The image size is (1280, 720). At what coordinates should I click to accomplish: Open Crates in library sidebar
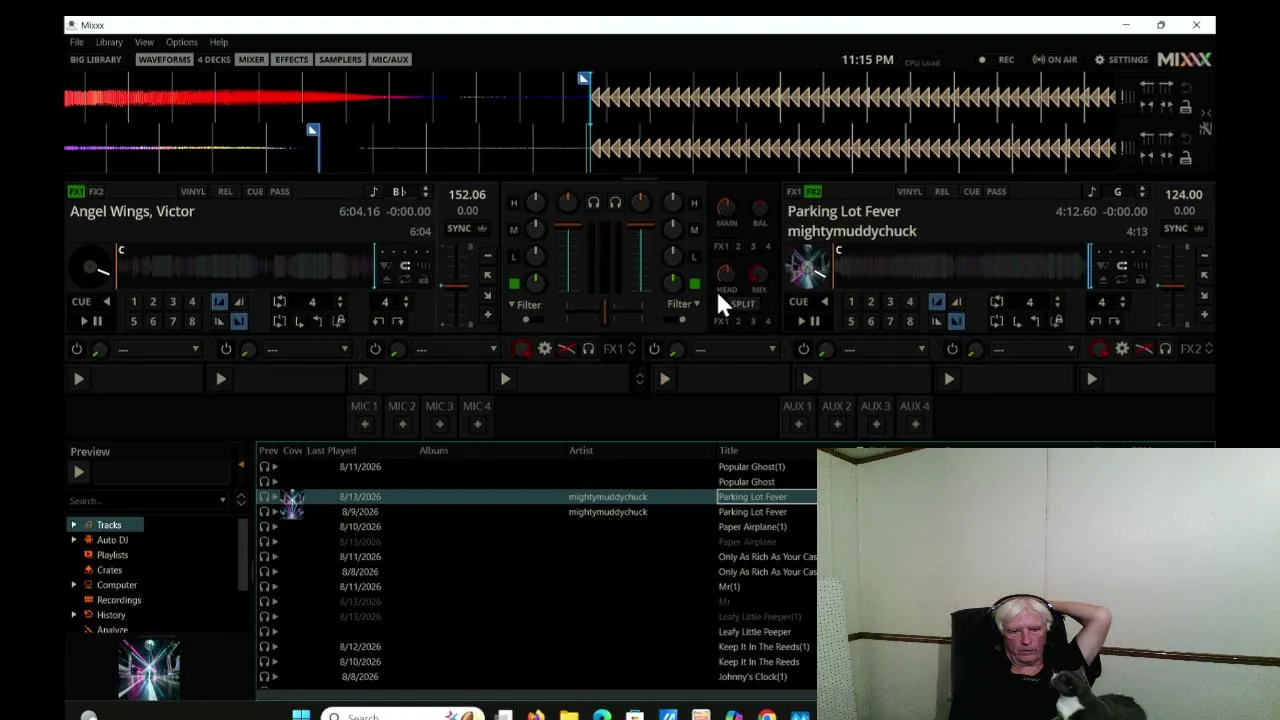(x=109, y=570)
